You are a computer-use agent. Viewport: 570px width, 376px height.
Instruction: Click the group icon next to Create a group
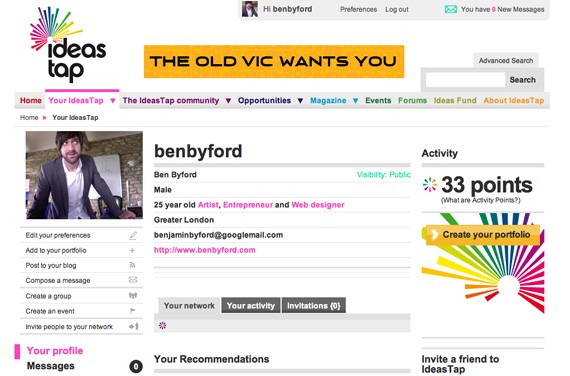tap(133, 296)
